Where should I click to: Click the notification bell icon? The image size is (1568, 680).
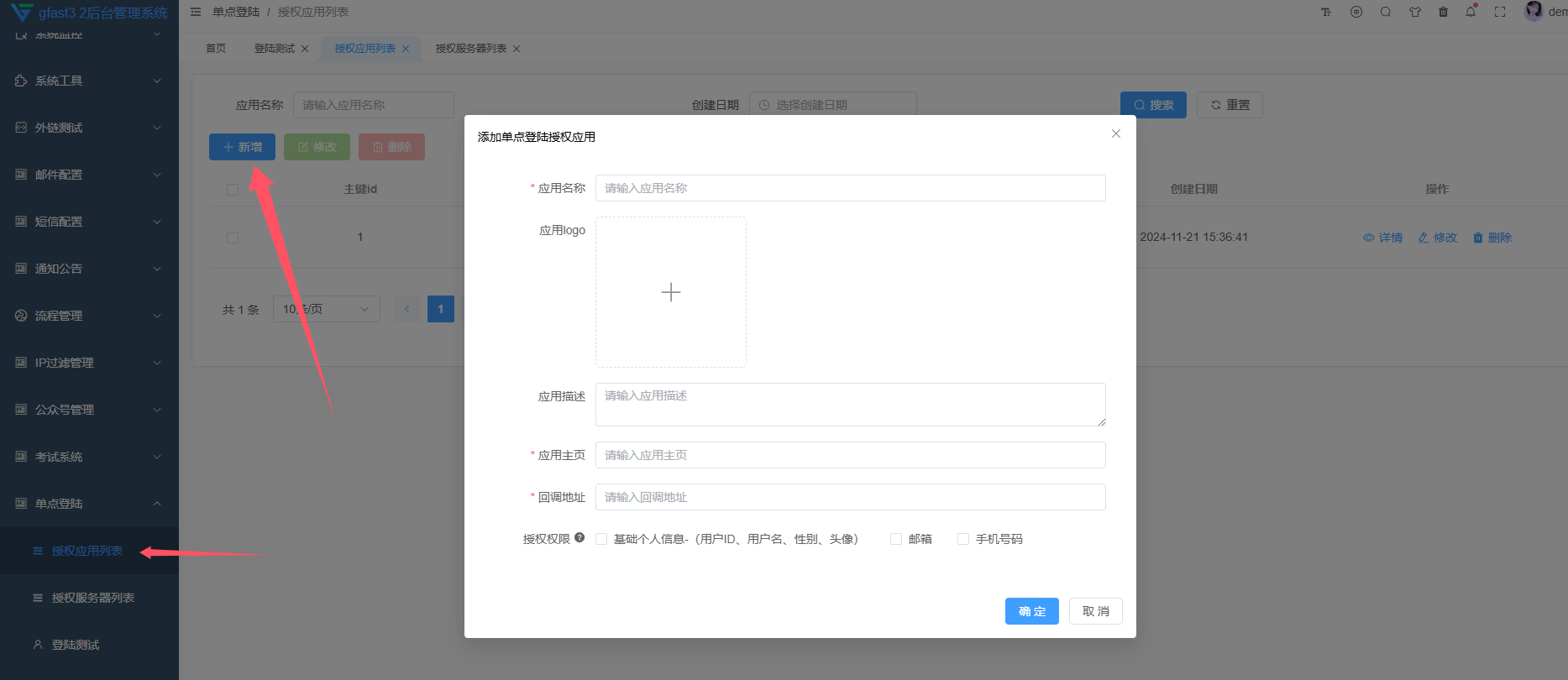[1471, 12]
